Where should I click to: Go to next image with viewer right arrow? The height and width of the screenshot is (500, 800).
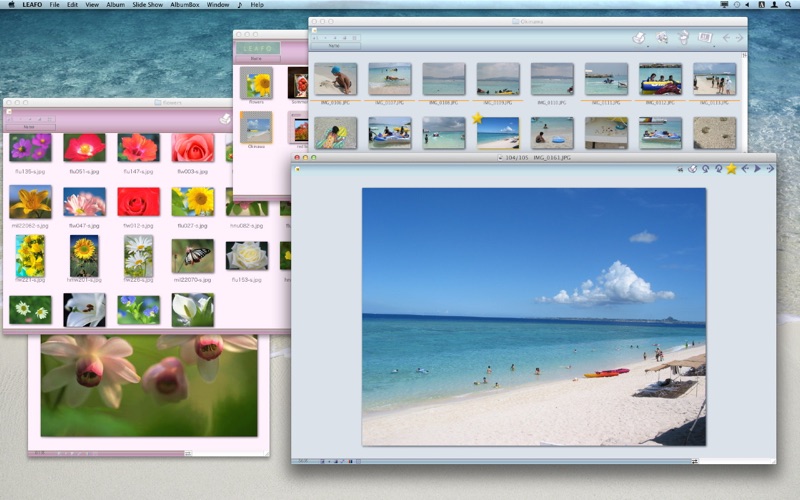pyautogui.click(x=770, y=168)
